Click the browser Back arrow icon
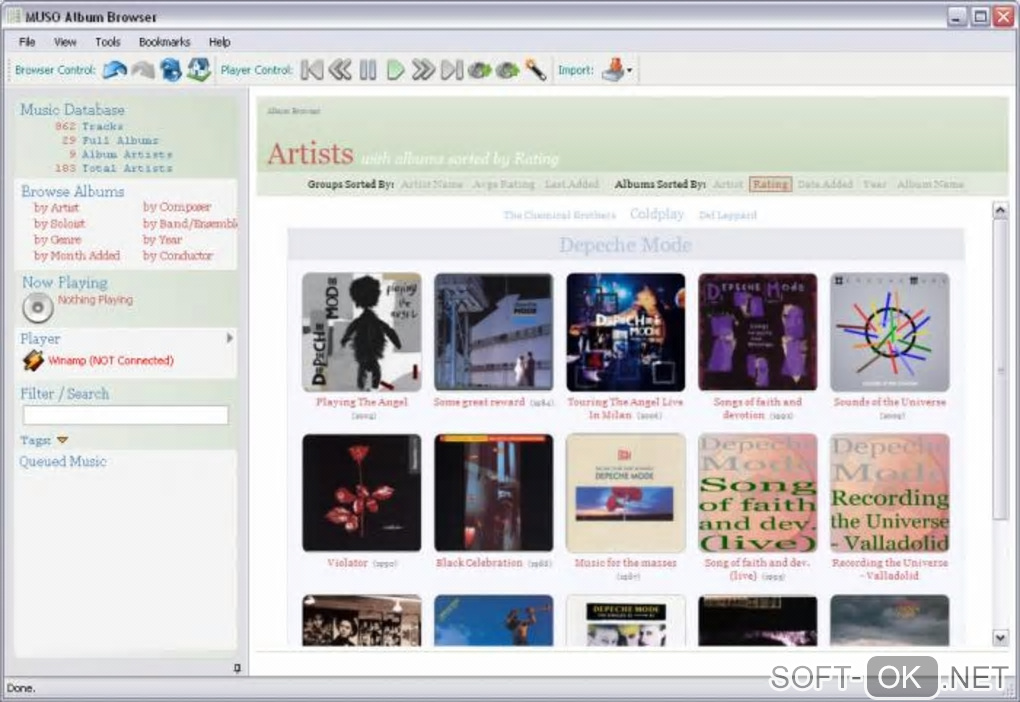This screenshot has width=1020, height=702. [x=115, y=70]
